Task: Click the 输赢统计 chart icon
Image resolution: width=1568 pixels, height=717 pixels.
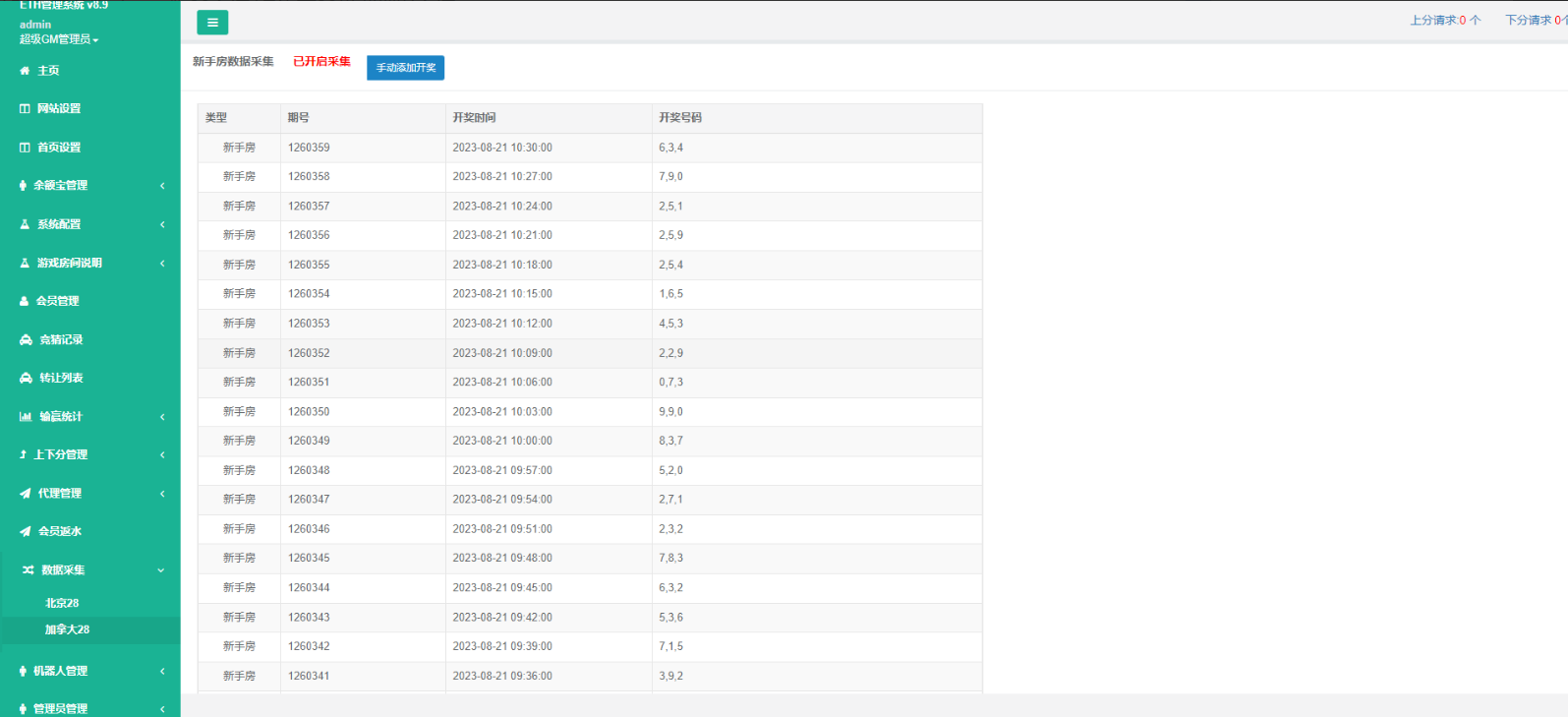Action: (26, 417)
